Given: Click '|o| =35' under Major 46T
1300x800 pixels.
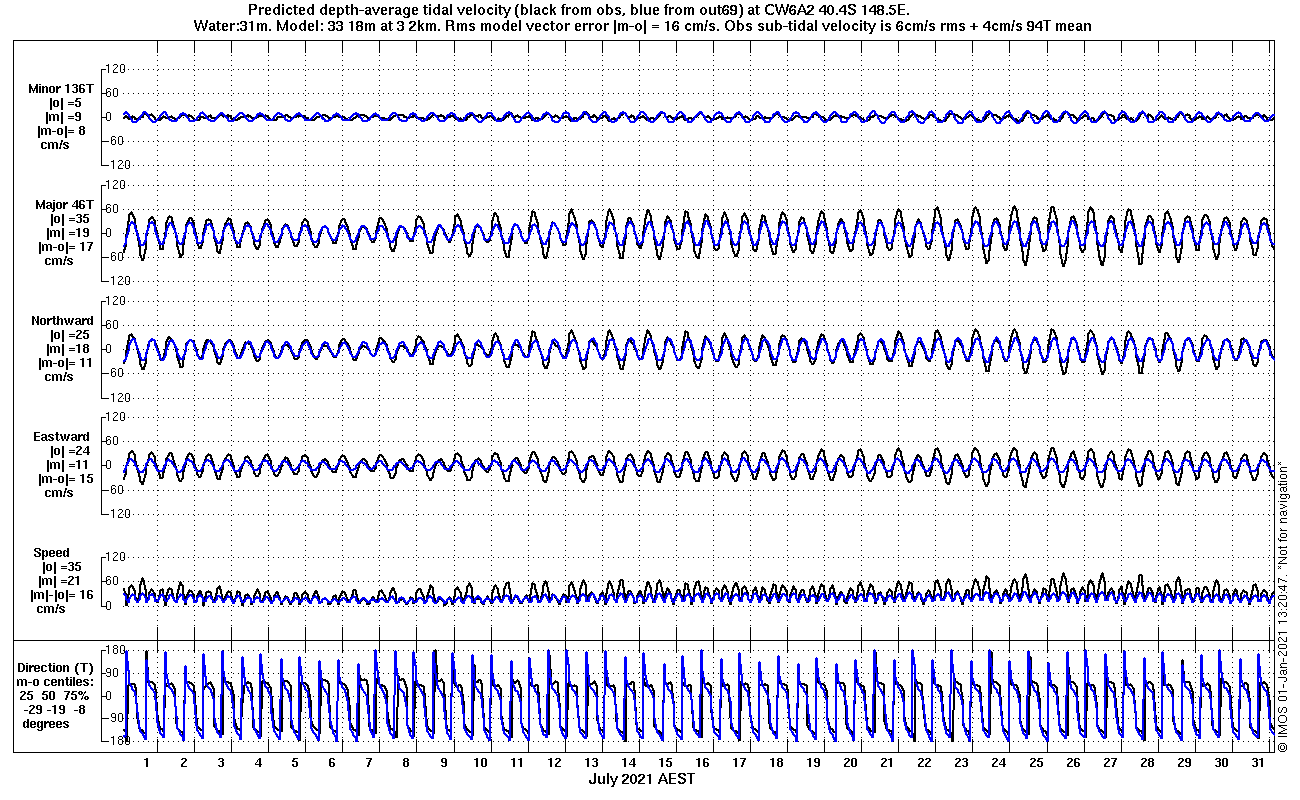Looking at the screenshot, I should click(70, 219).
